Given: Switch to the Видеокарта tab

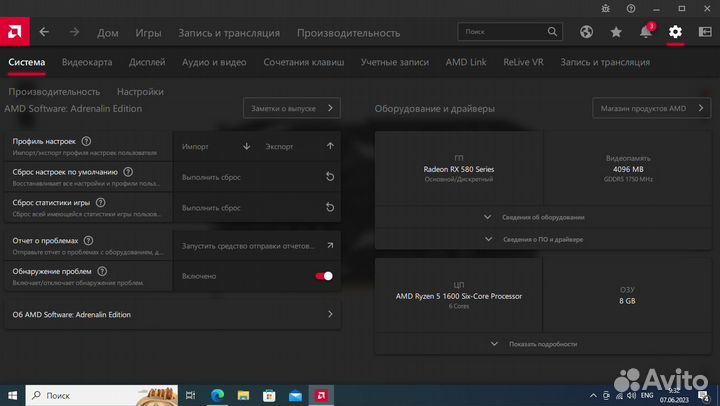Looking at the screenshot, I should click(87, 62).
